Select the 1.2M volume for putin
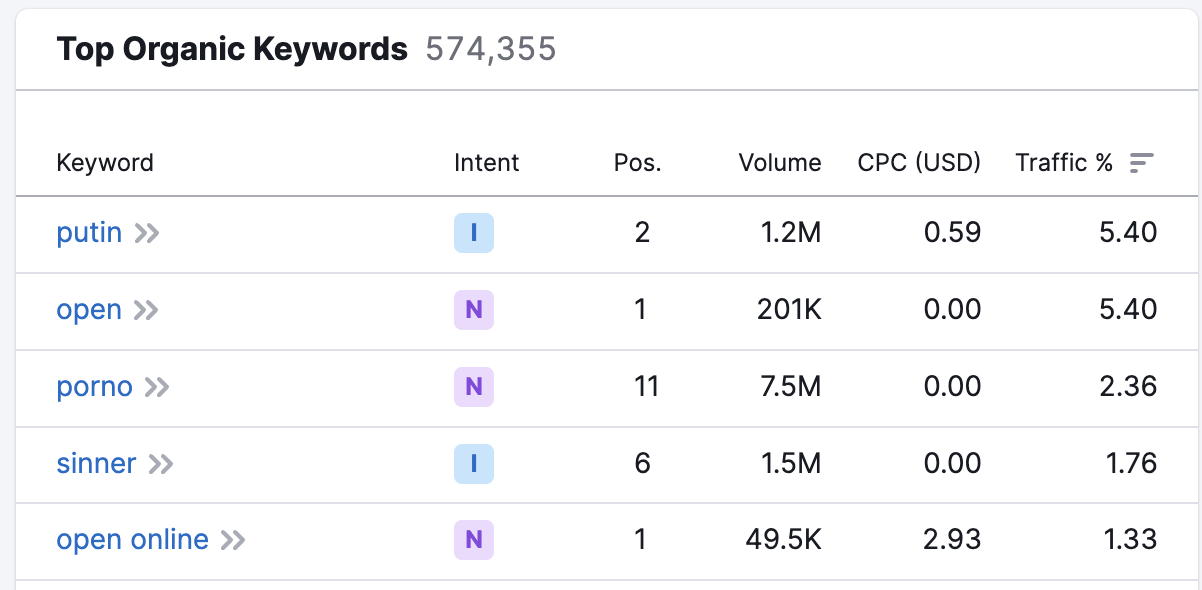The width and height of the screenshot is (1202, 590). tap(790, 234)
